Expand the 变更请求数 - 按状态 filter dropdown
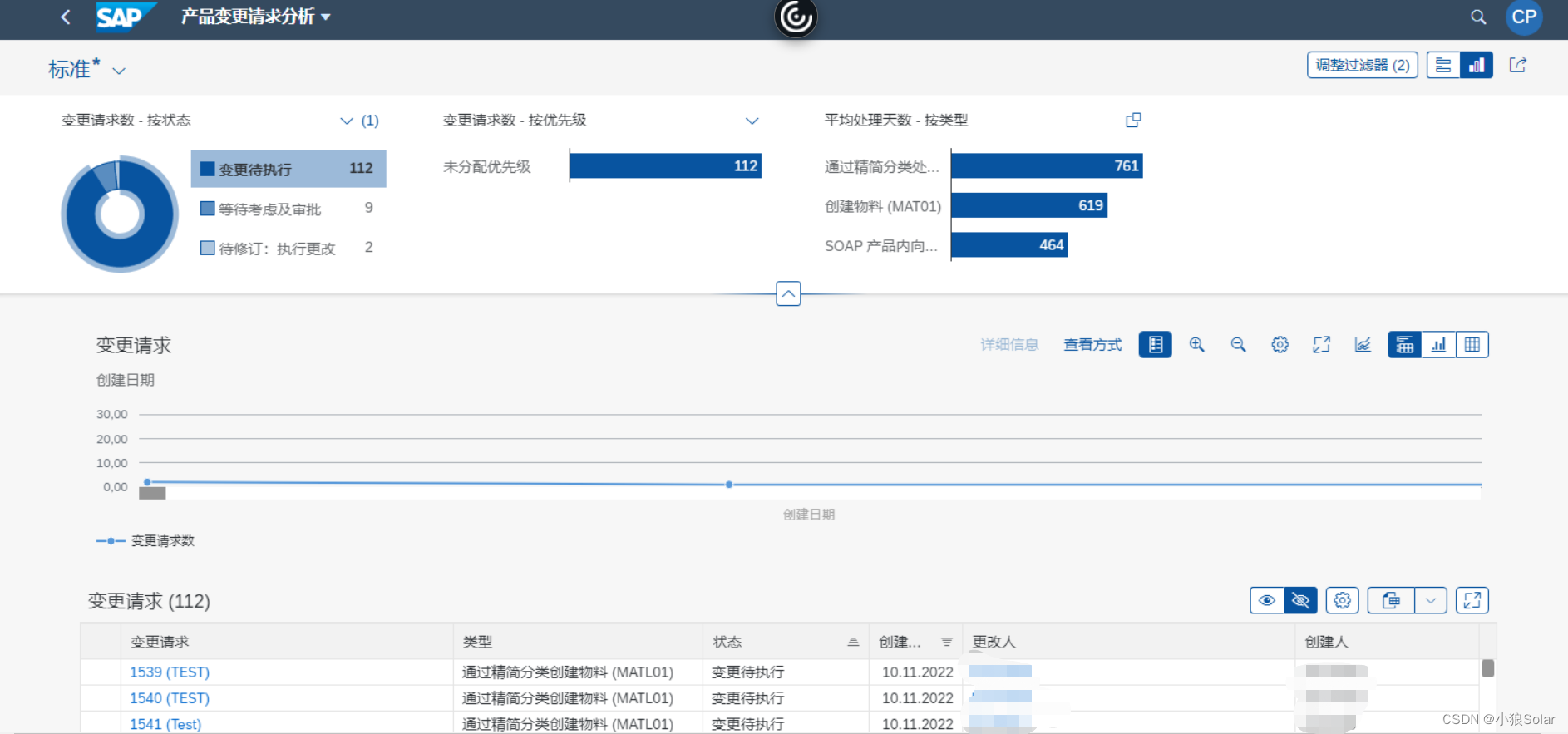1568x734 pixels. [x=347, y=121]
